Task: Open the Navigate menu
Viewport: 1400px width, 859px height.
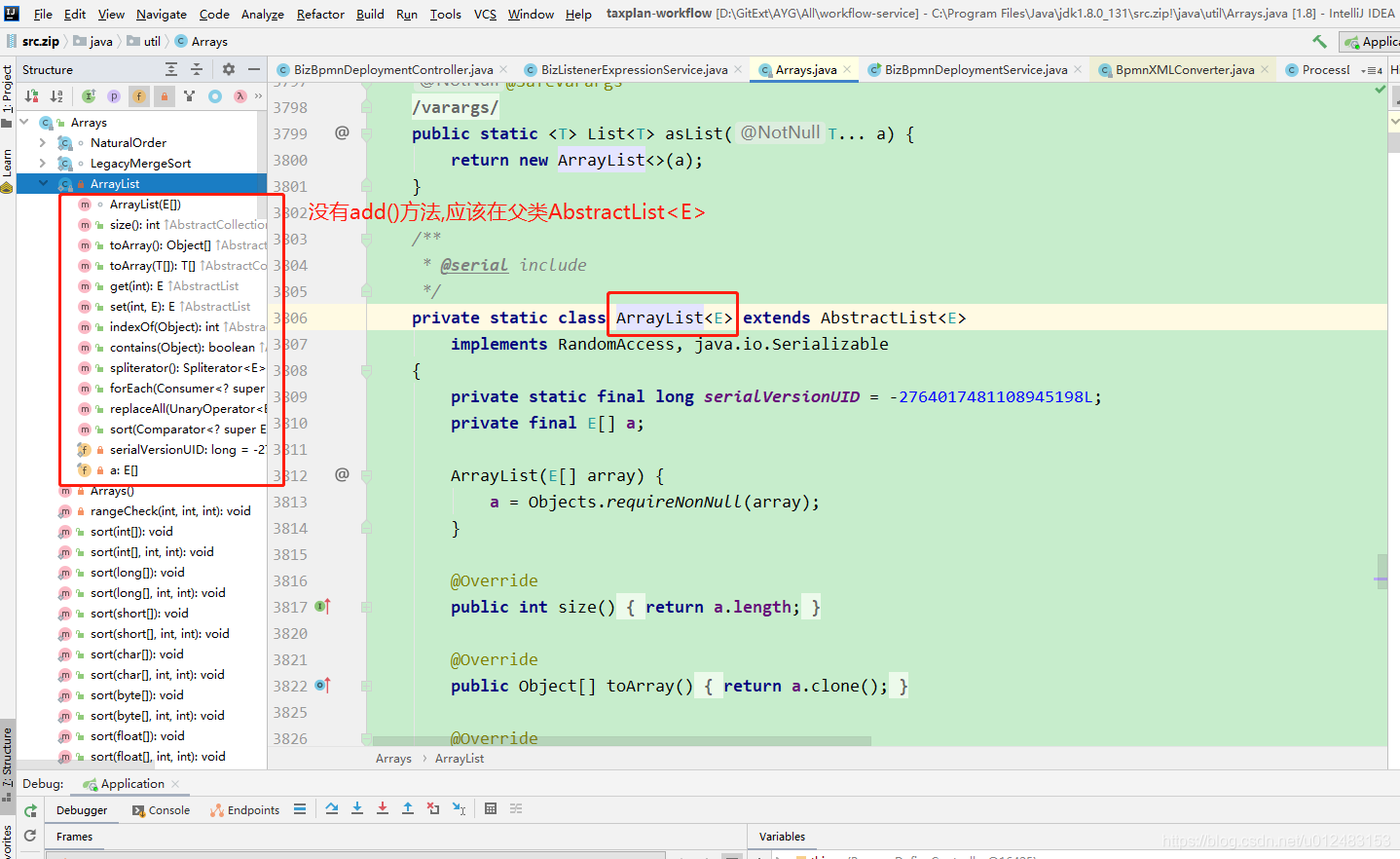Action: (161, 14)
